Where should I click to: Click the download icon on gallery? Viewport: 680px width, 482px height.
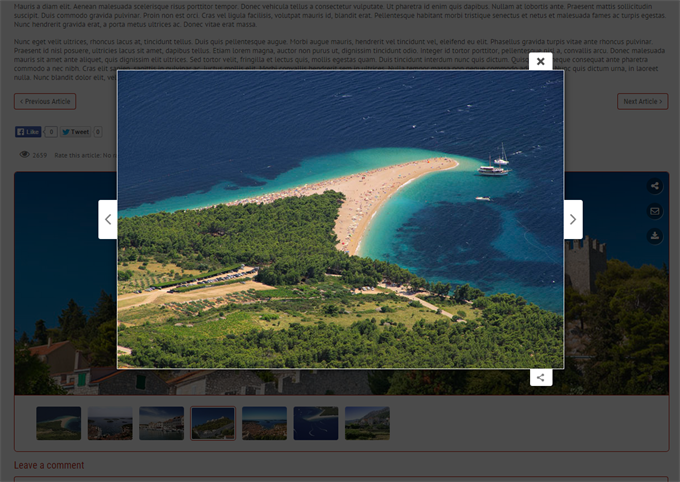click(x=654, y=236)
